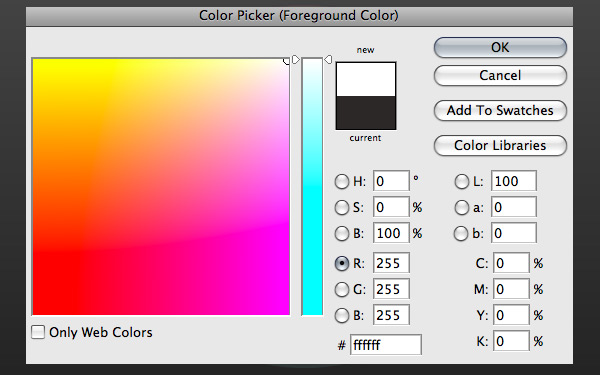The height and width of the screenshot is (375, 600).
Task: Select the L lightness radio button
Action: click(461, 181)
